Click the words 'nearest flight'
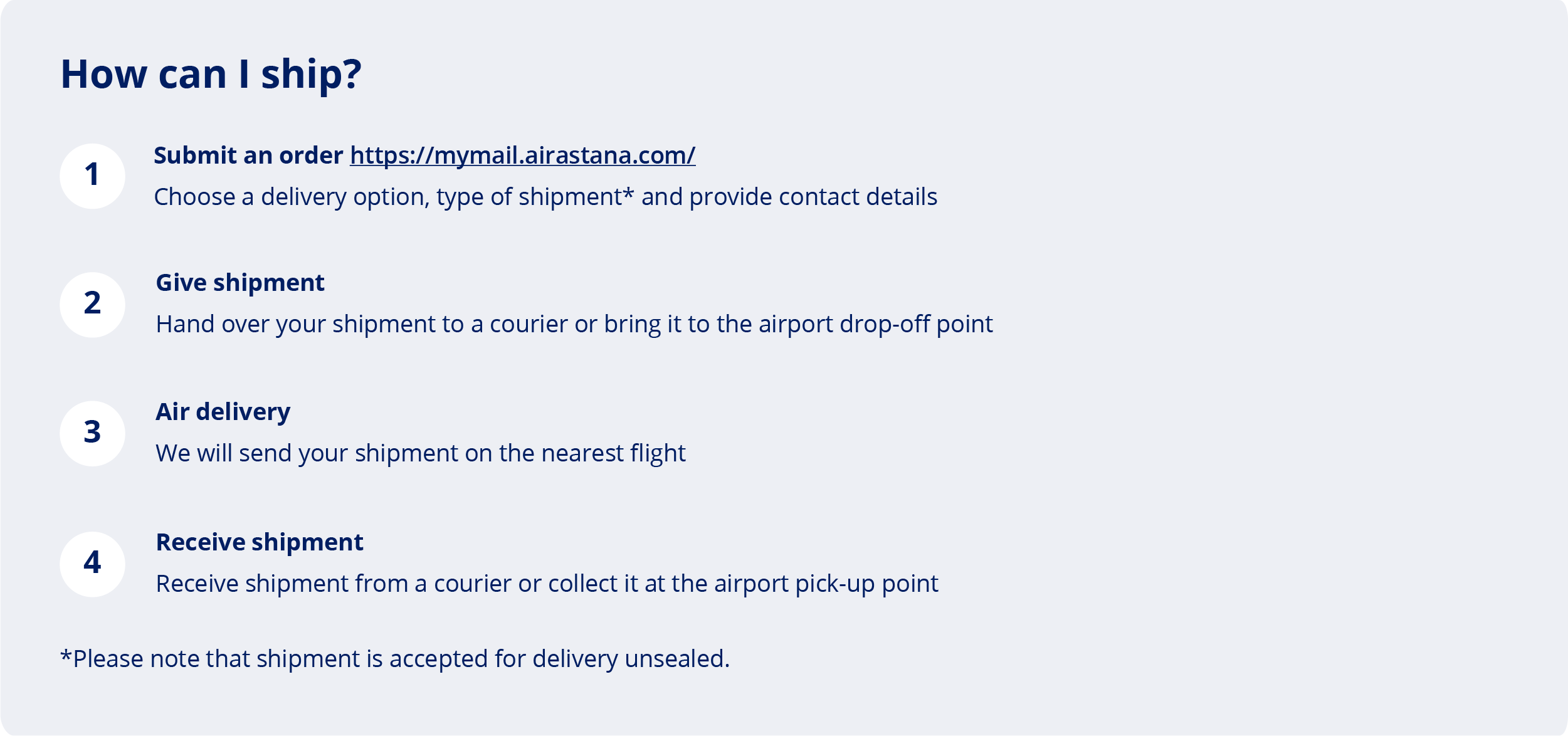This screenshot has width=1568, height=736. [614, 453]
